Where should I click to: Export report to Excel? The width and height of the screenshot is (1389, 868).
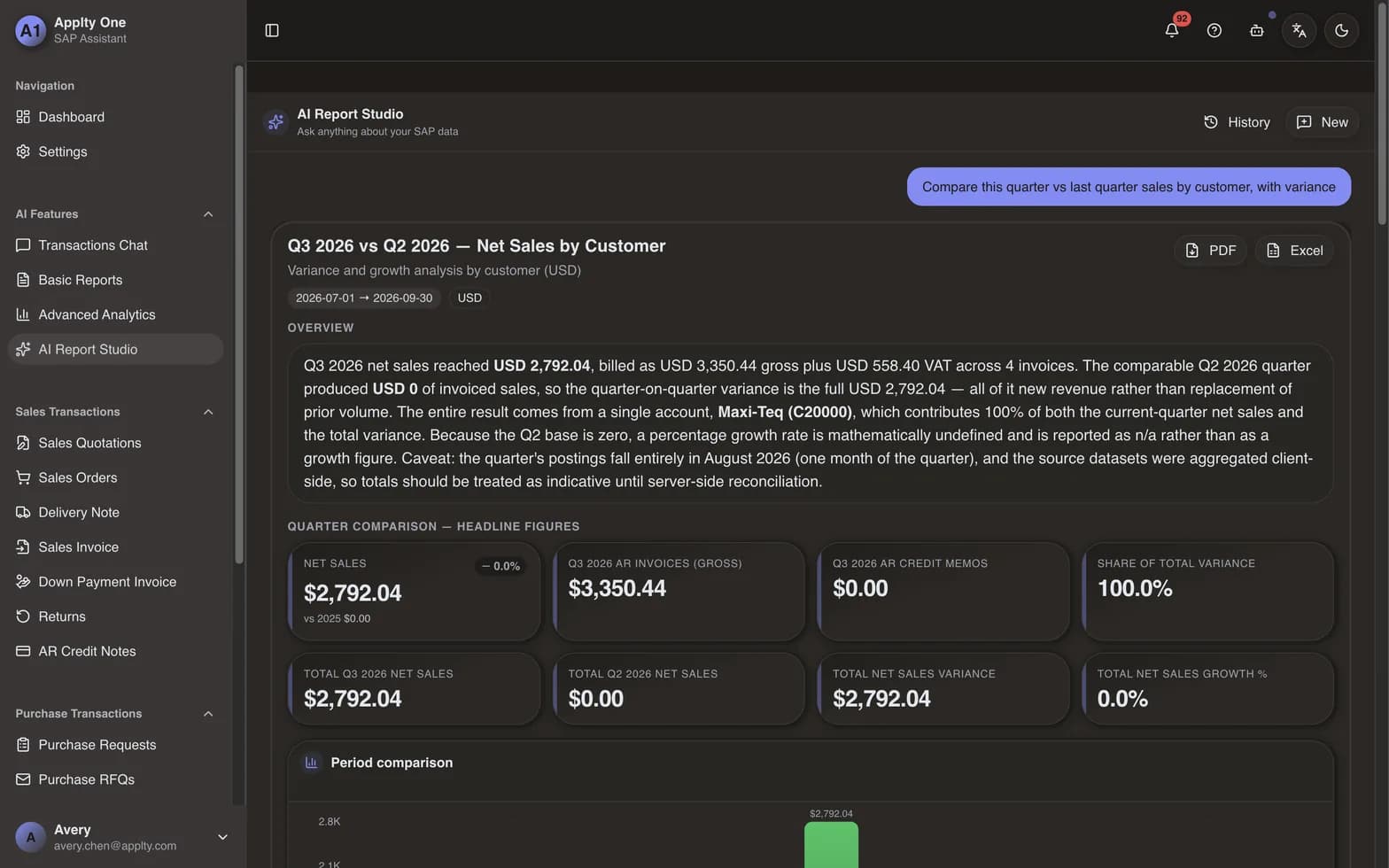(1294, 251)
